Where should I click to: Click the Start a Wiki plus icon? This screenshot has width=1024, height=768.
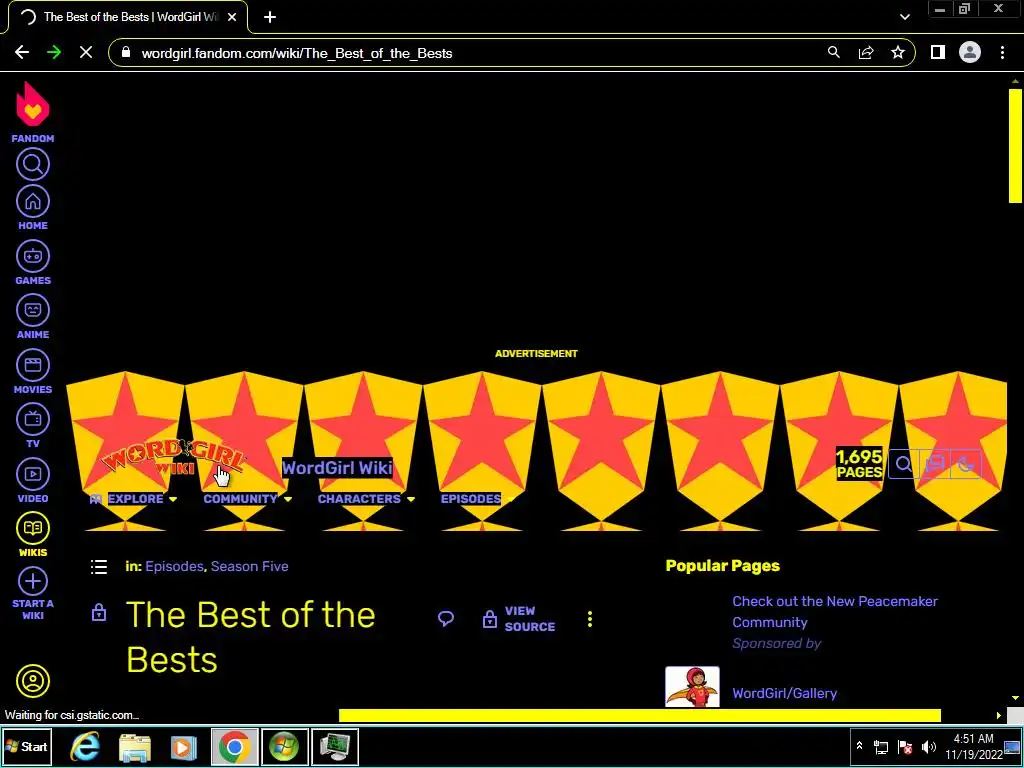tap(33, 581)
